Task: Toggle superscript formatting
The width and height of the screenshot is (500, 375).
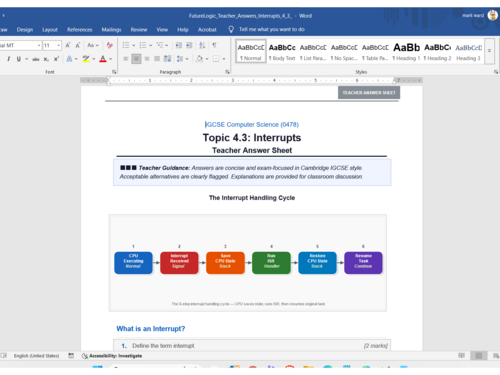Action: point(56,59)
